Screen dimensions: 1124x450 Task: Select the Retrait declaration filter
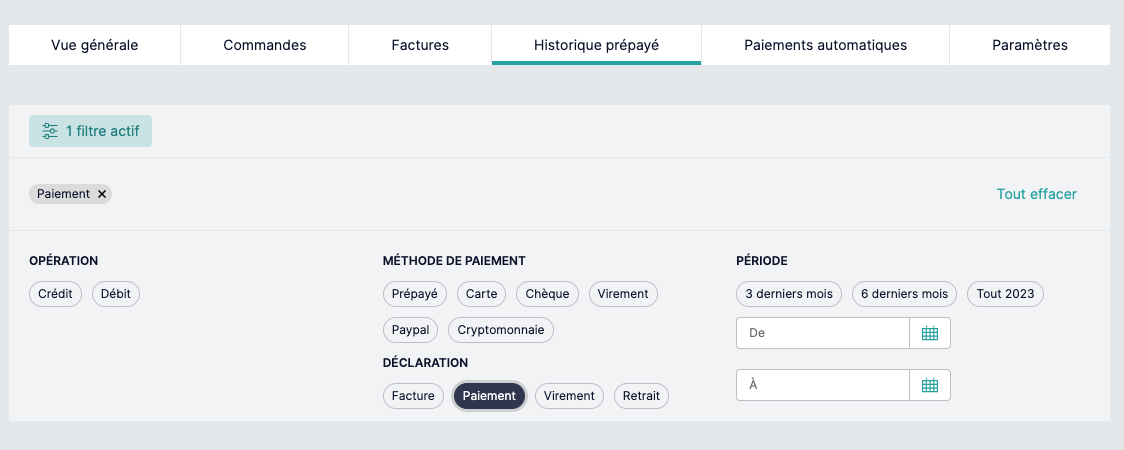tap(641, 396)
